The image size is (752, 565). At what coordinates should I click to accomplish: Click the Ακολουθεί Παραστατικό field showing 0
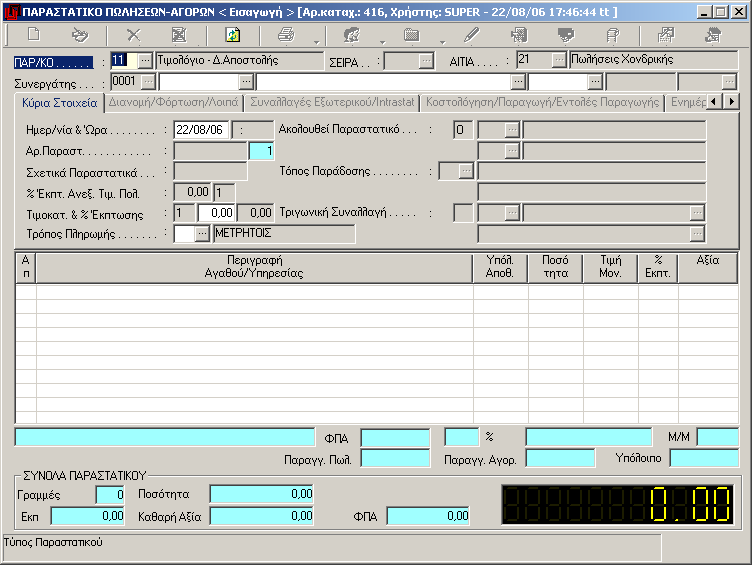click(x=463, y=130)
